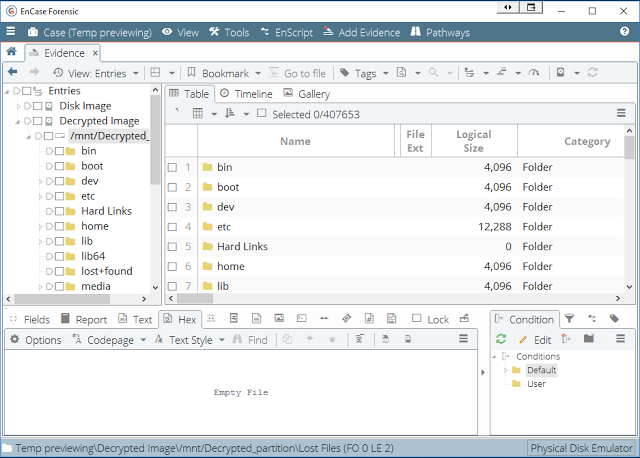Click the tag icon in conditions pane
The height and width of the screenshot is (458, 640).
click(x=614, y=318)
